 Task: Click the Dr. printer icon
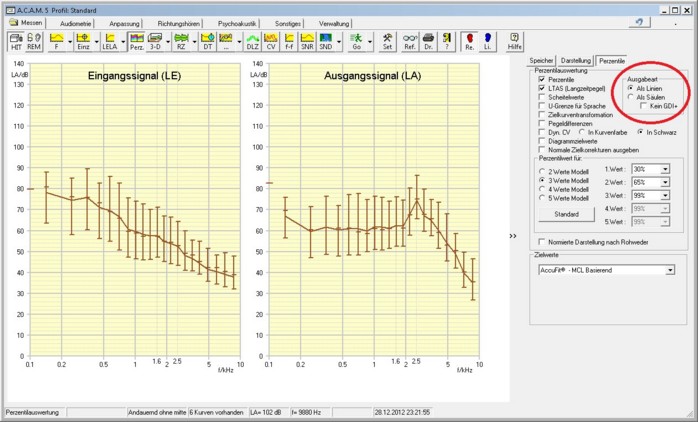click(428, 41)
